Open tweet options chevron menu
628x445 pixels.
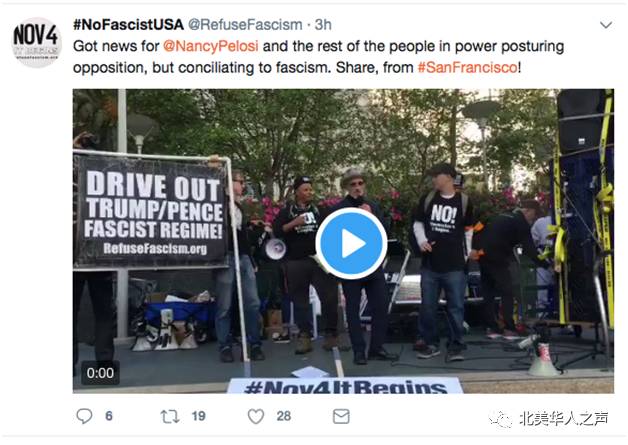(606, 25)
